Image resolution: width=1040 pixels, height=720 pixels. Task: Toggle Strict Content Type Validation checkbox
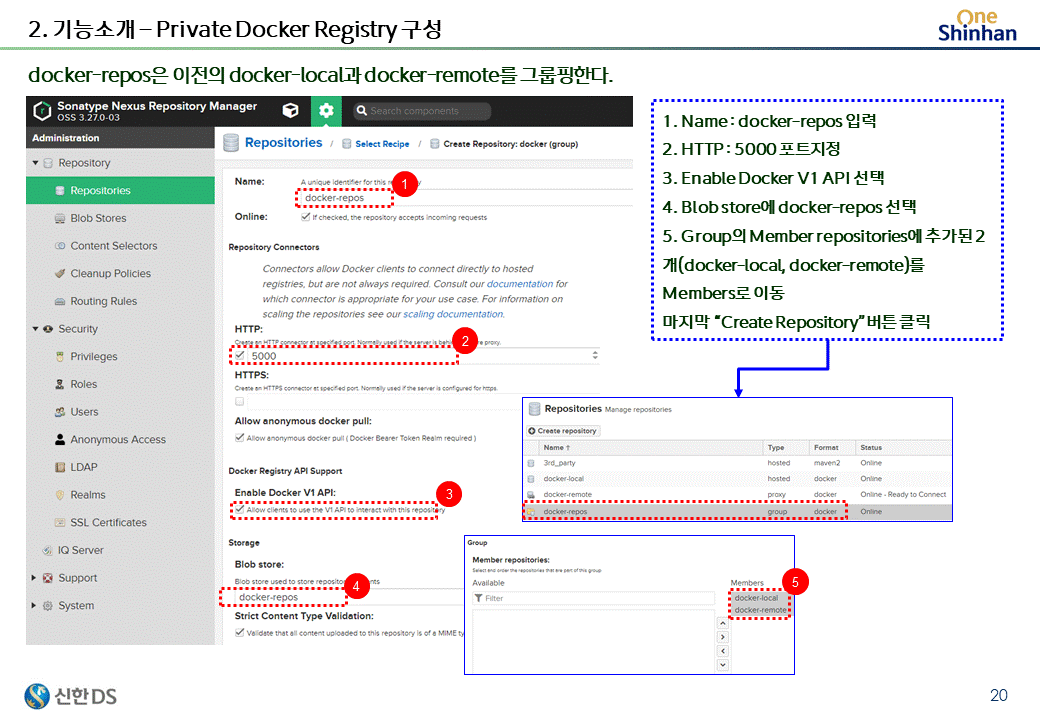tap(239, 632)
